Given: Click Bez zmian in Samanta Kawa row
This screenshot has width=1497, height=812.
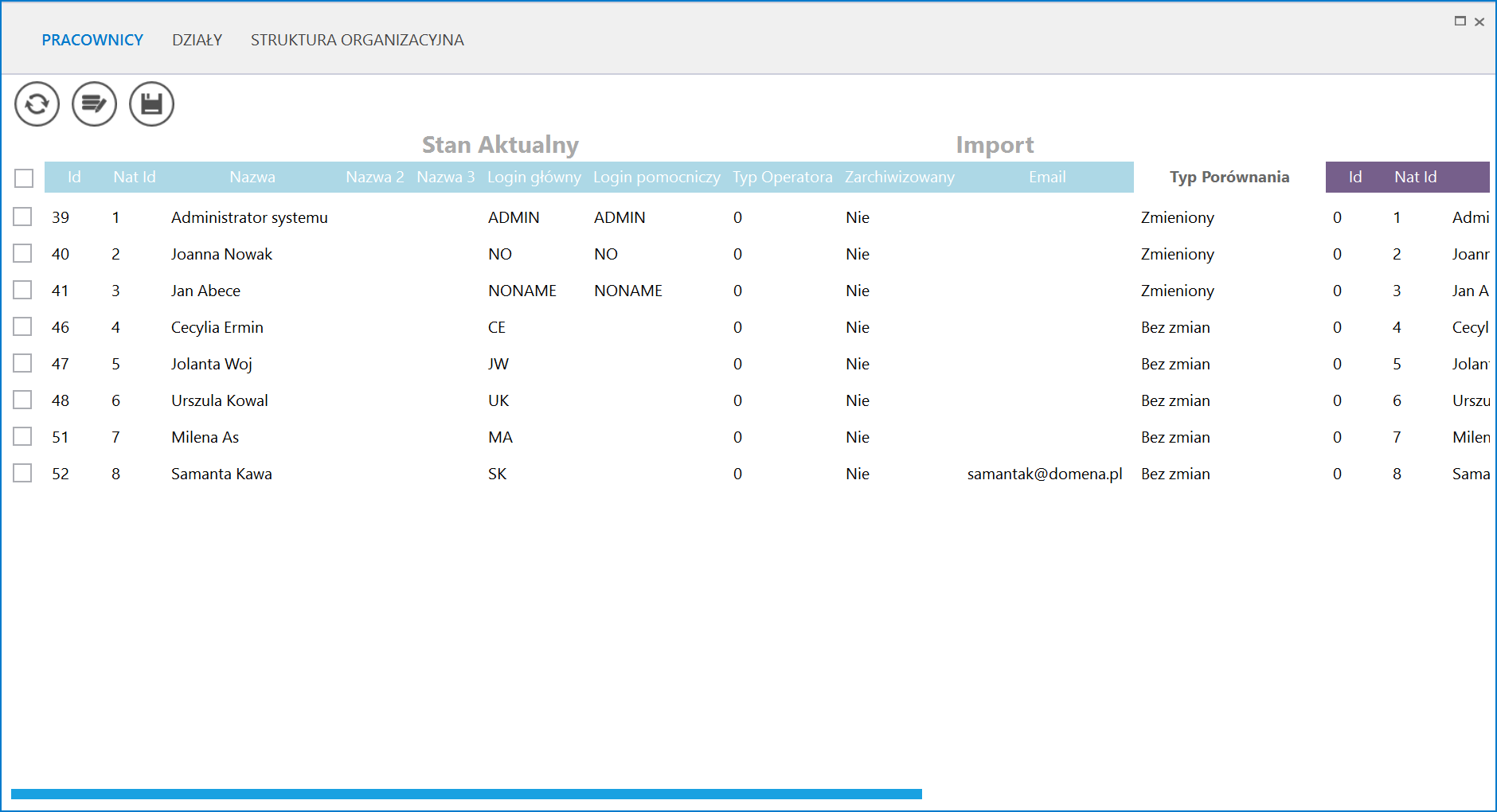Looking at the screenshot, I should pyautogui.click(x=1175, y=474).
